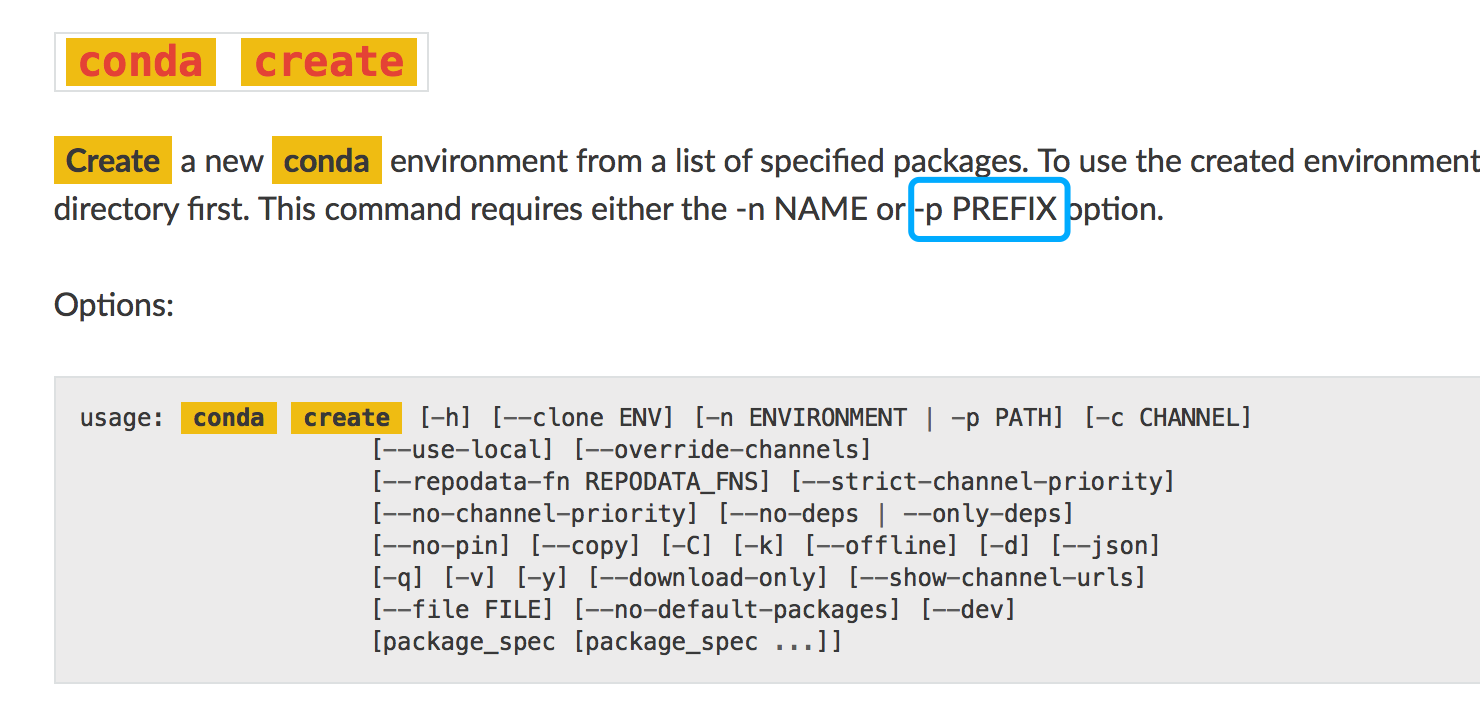Click the [--override-channels] option

pos(723,449)
